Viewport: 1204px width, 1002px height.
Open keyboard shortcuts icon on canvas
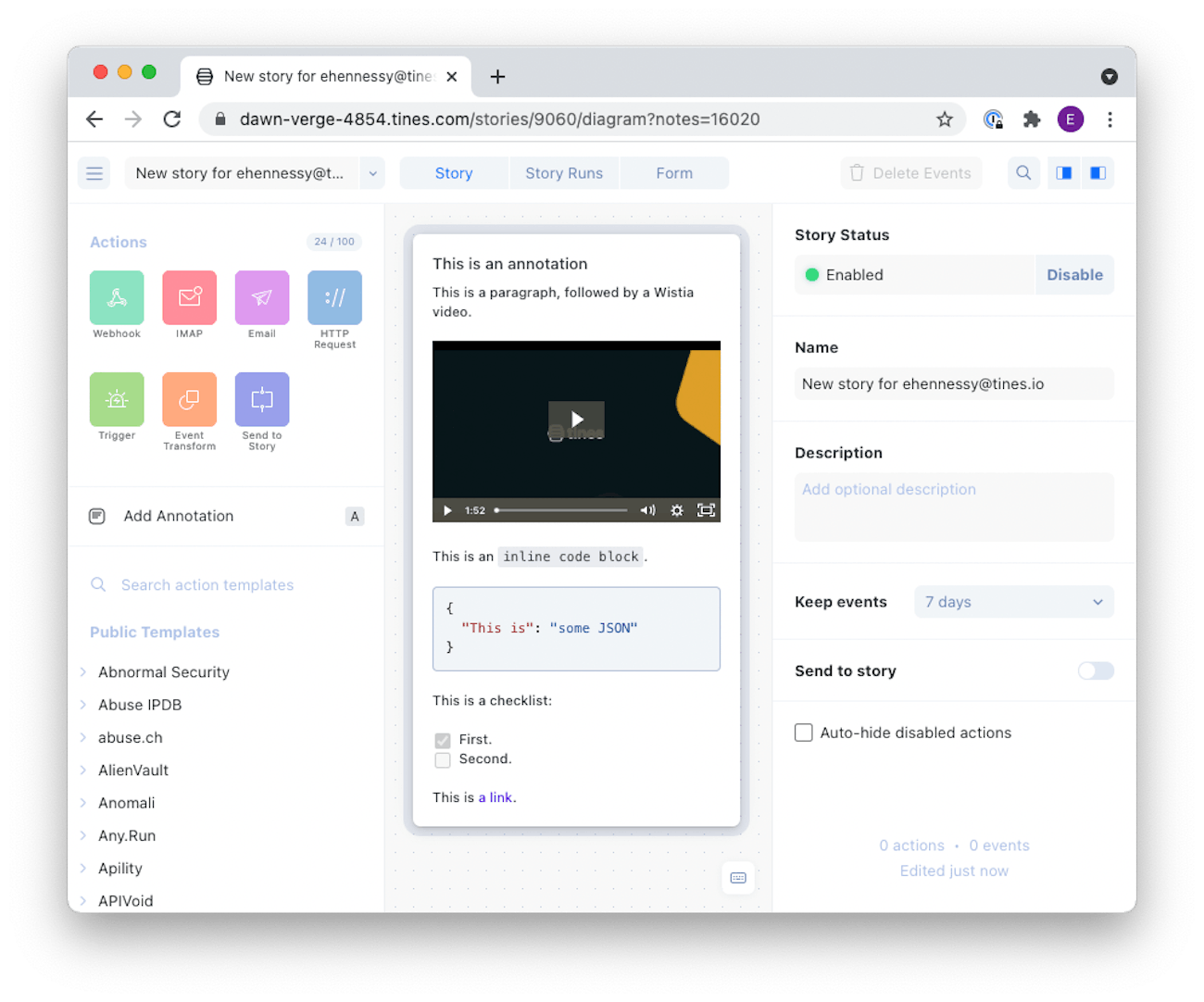pos(738,877)
